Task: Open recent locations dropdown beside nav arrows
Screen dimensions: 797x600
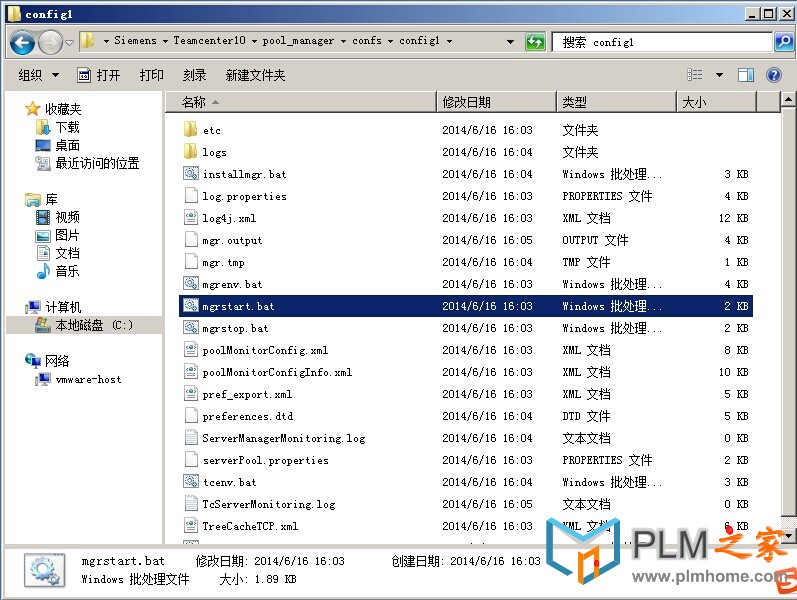Action: pyautogui.click(x=70, y=43)
